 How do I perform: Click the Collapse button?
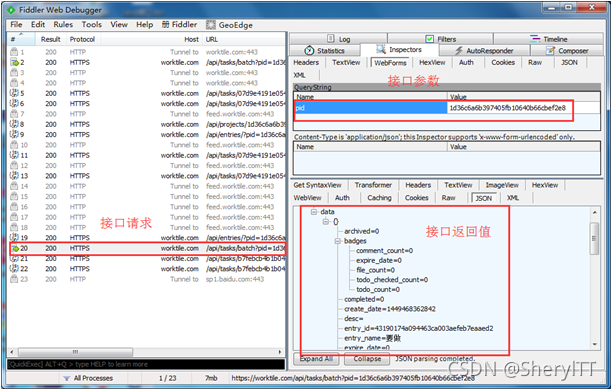pyautogui.click(x=367, y=359)
